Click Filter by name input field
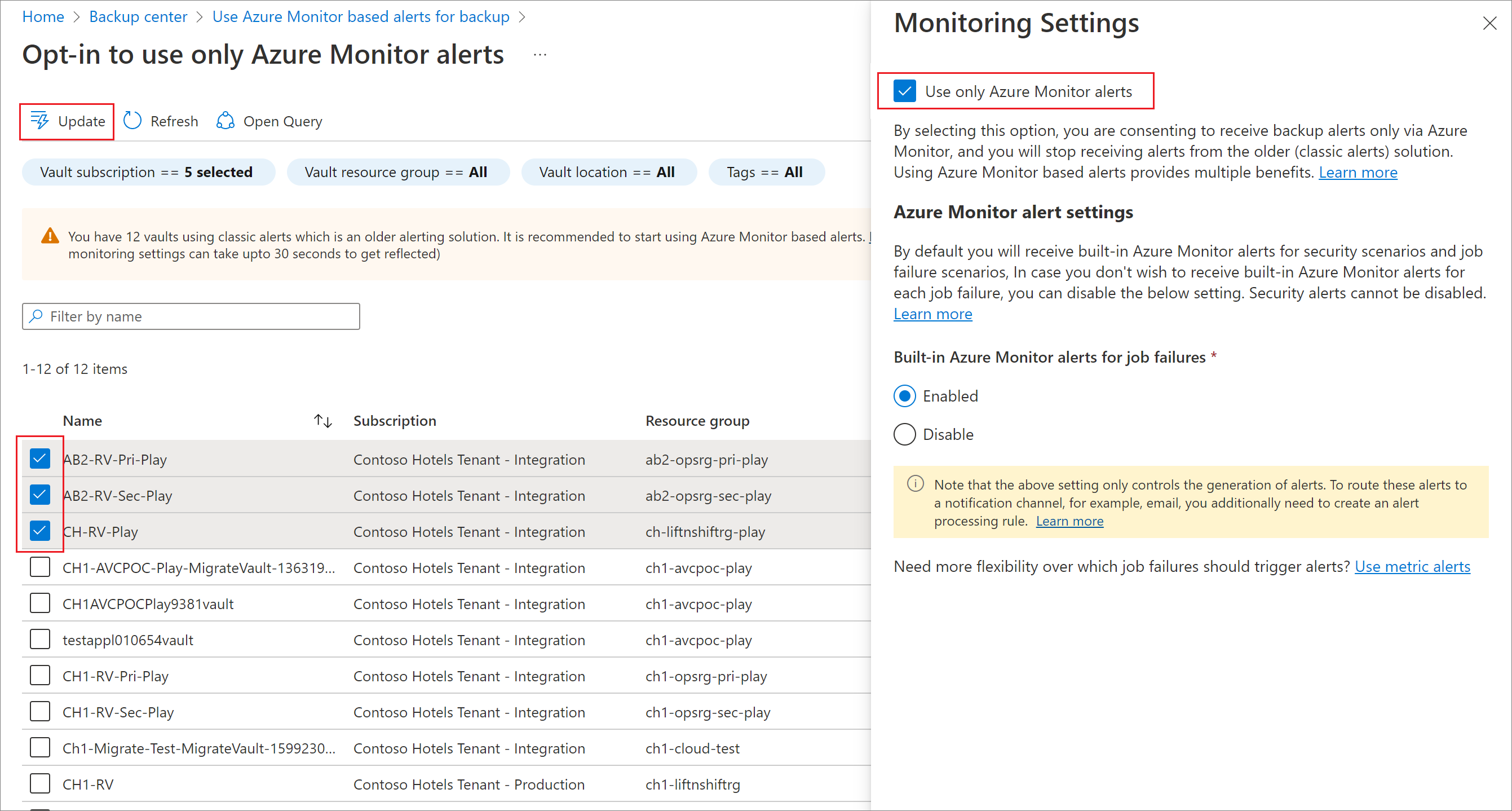1512x811 pixels. coord(190,316)
